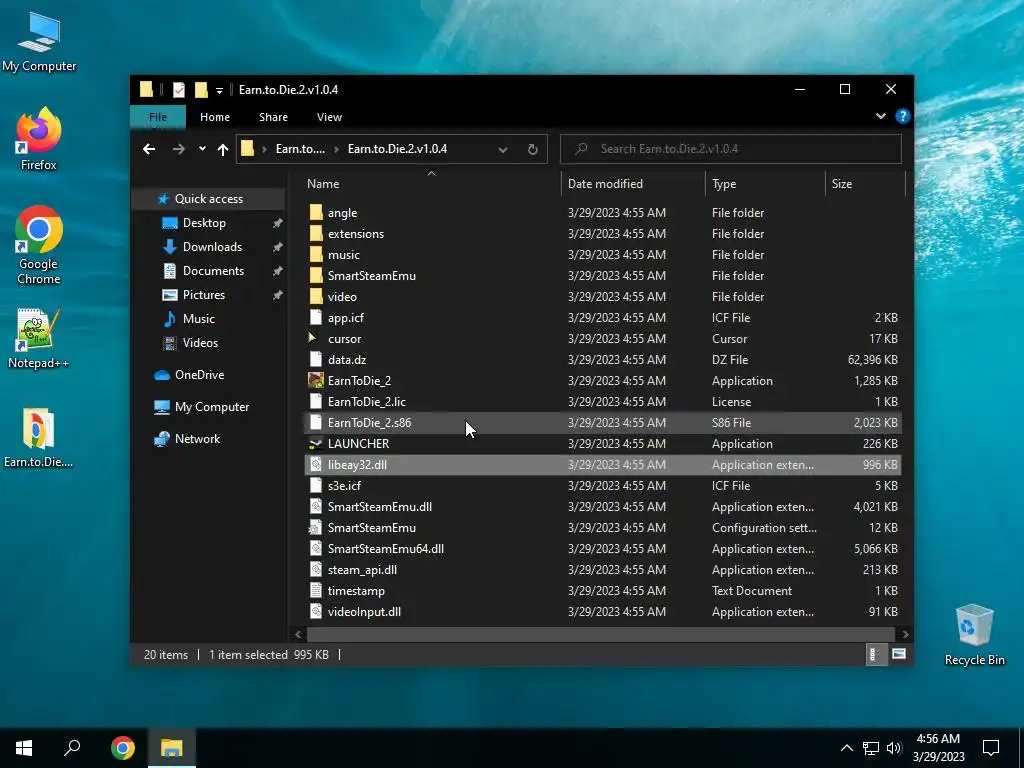
Task: Expand the ribbon with the chevron
Action: pos(880,116)
